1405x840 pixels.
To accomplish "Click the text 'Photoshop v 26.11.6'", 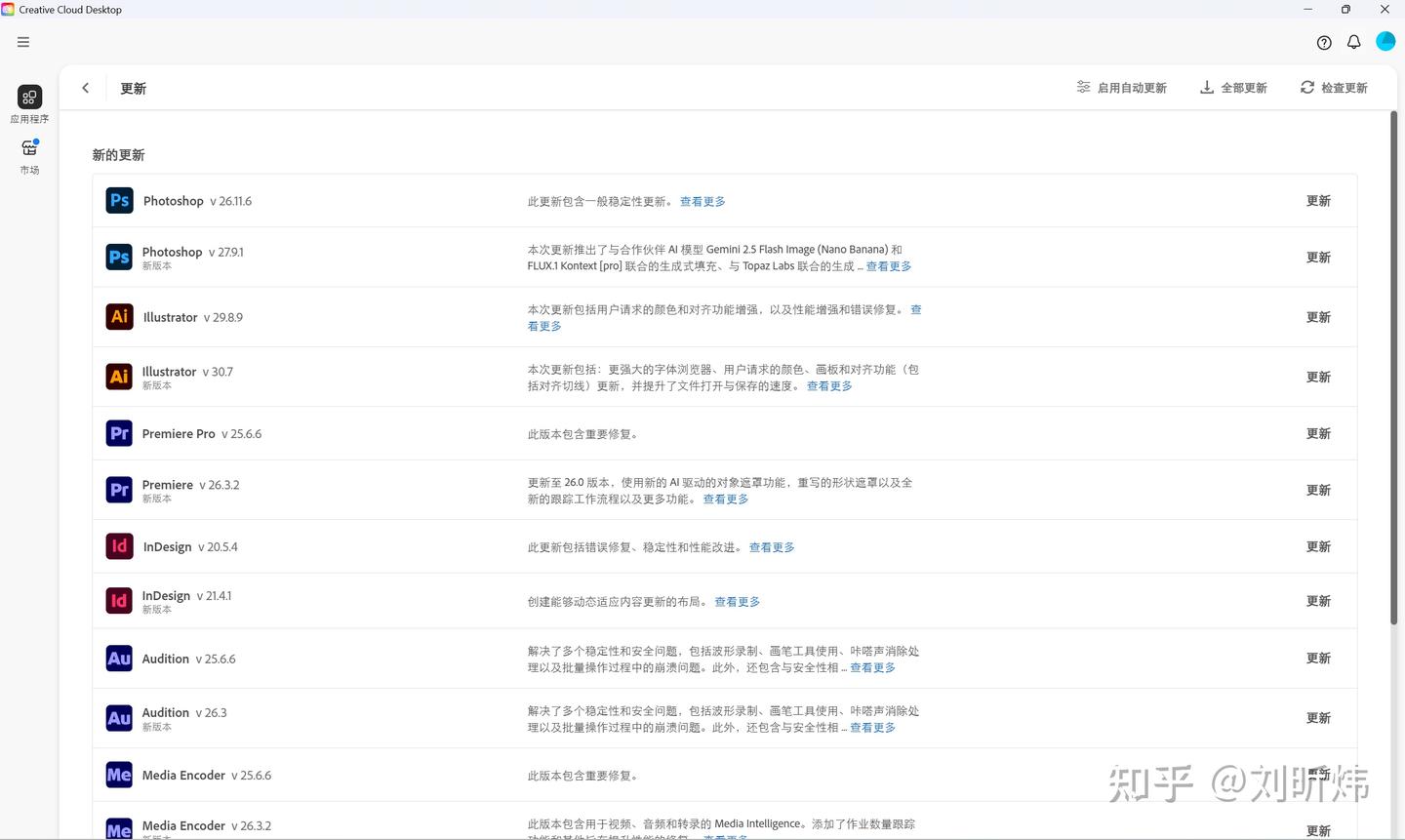I will tap(197, 201).
